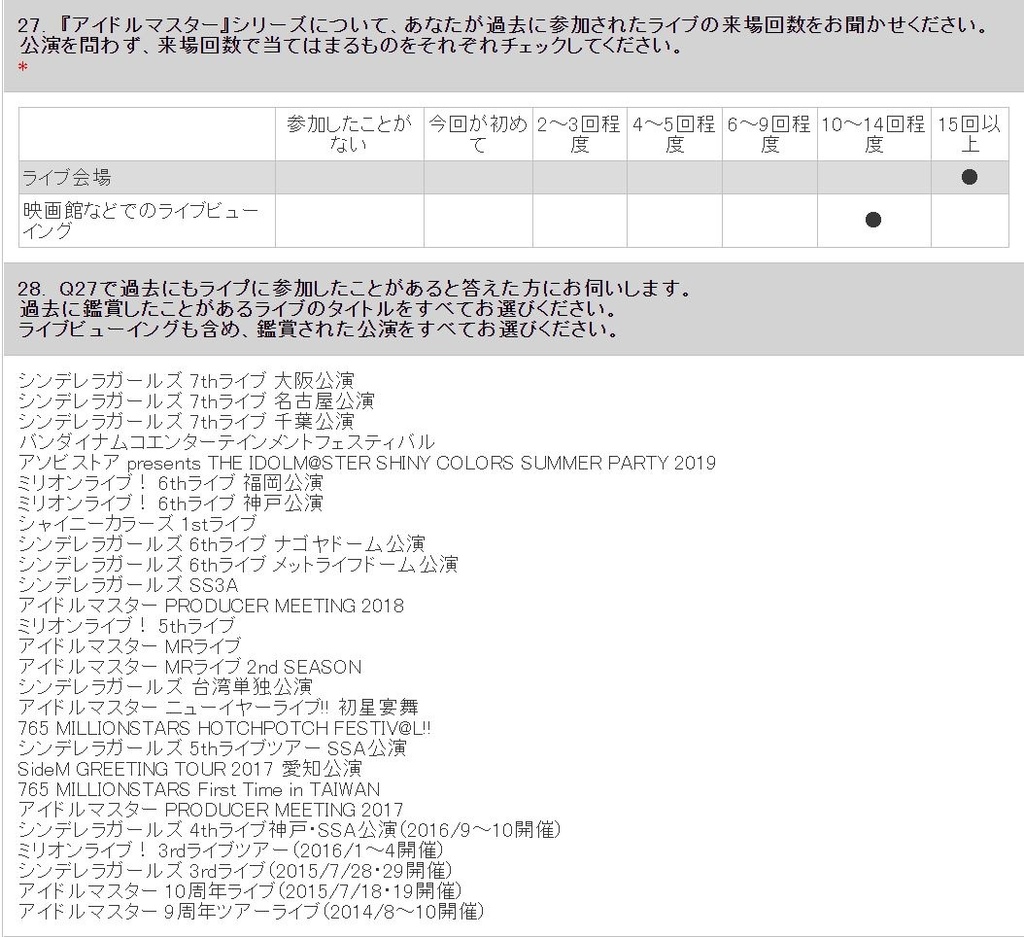Click the column header "今回が初めて"
Viewport: 1024px width, 937px height.
coord(478,134)
